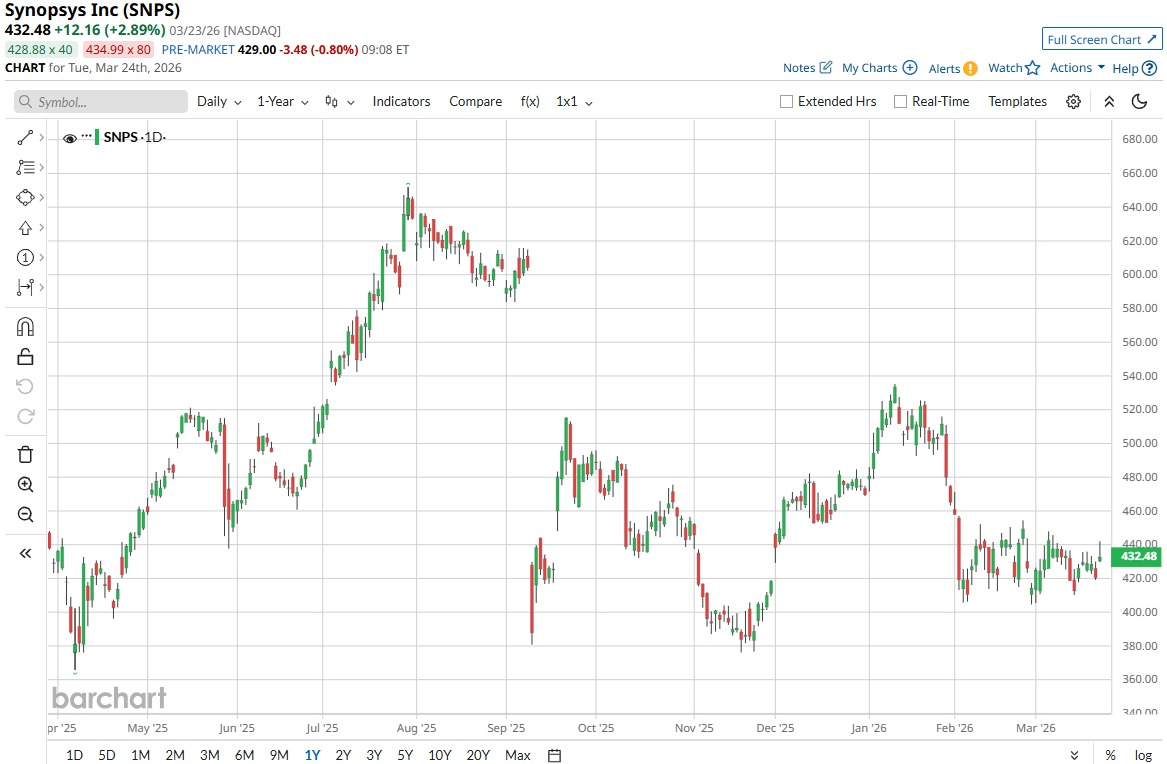Open the Indicators menu
Image resolution: width=1167 pixels, height=764 pixels.
click(401, 102)
